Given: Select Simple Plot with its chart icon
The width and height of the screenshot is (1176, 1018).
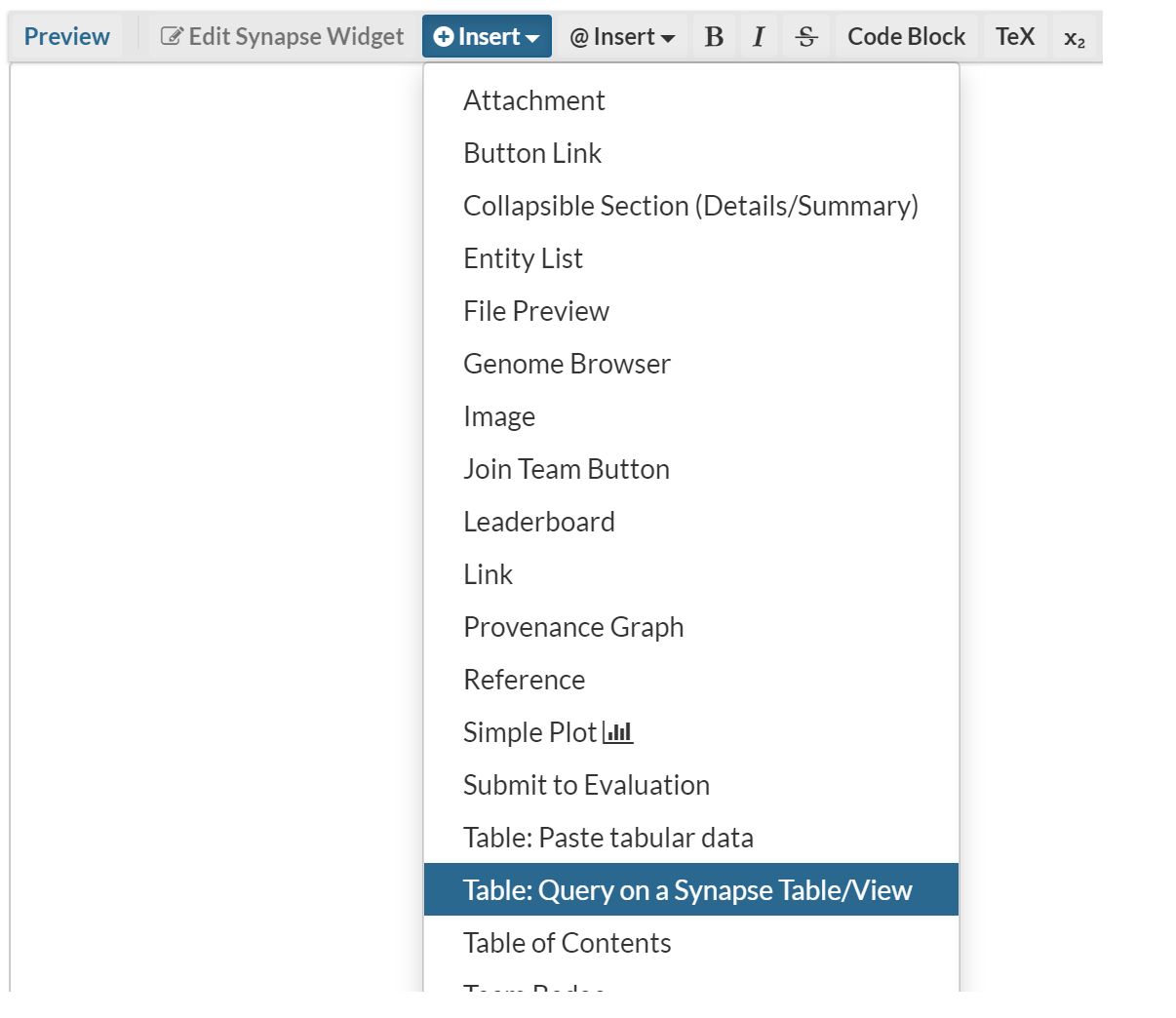Looking at the screenshot, I should pyautogui.click(x=548, y=732).
